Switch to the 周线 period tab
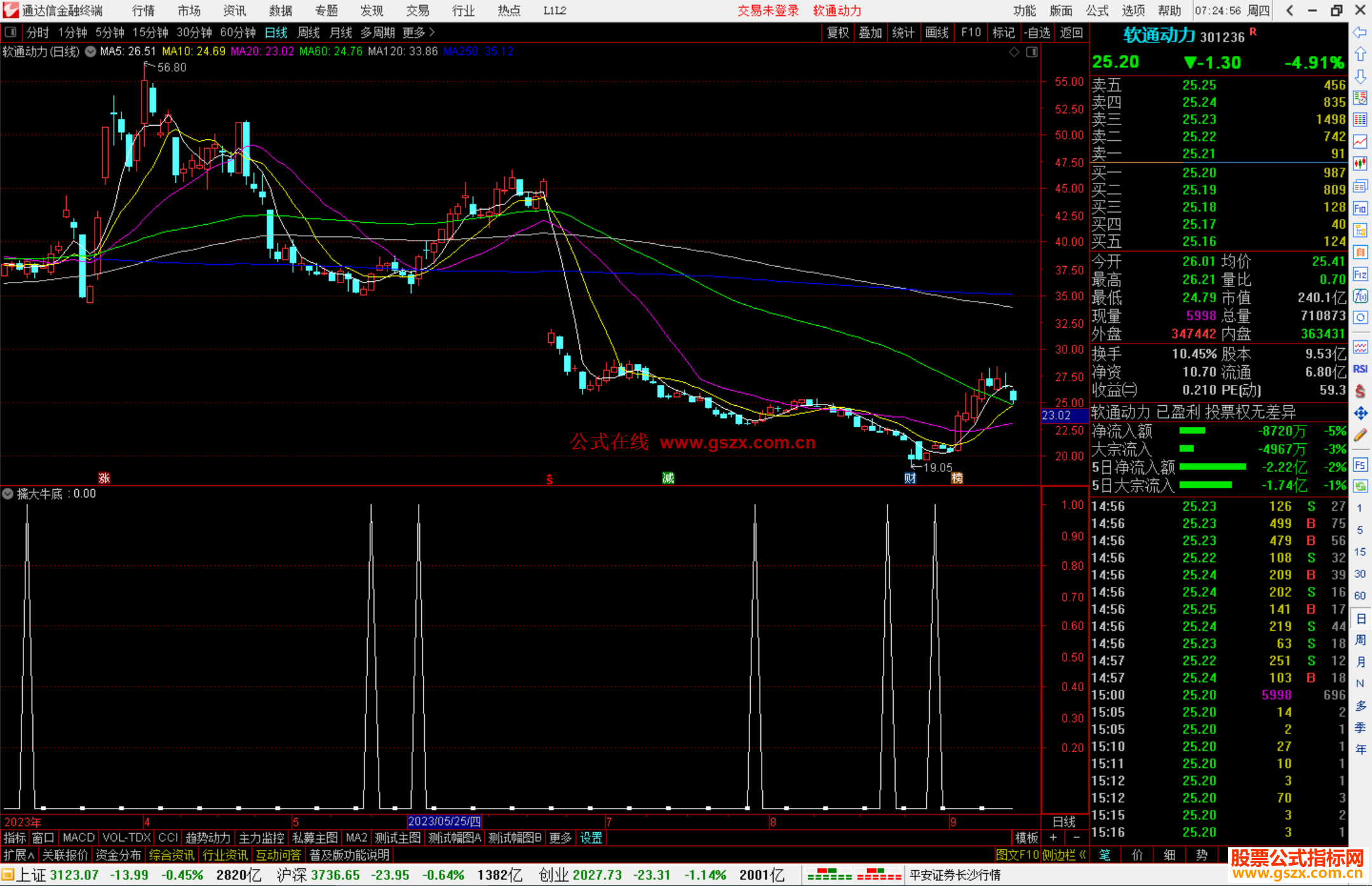The height and width of the screenshot is (886, 1372). coord(309,32)
